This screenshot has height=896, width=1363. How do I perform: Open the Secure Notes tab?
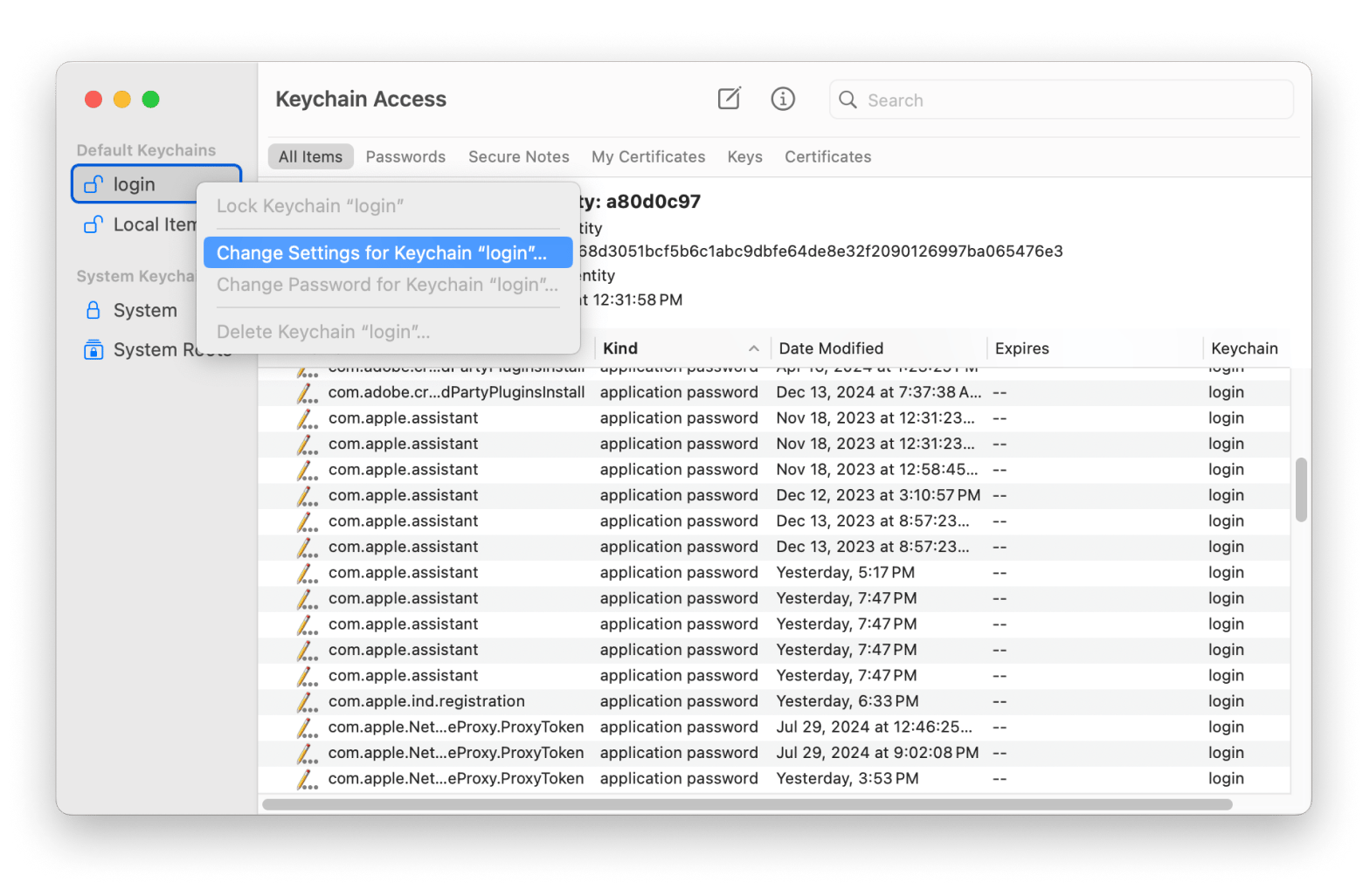point(518,156)
